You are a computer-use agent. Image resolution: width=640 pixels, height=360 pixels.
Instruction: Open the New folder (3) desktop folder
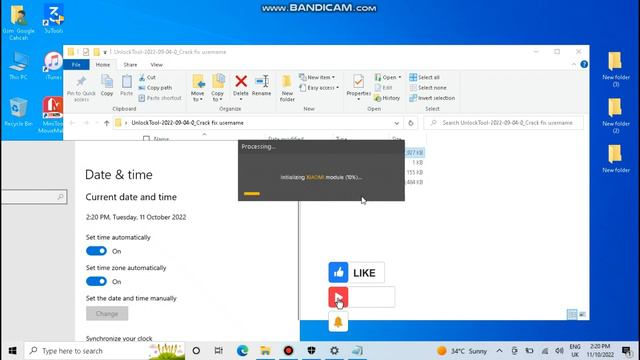coord(616,69)
